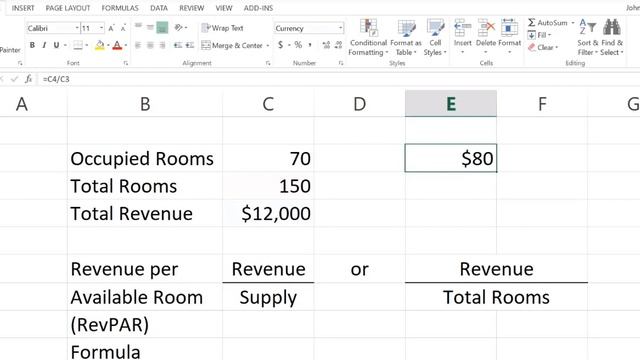Viewport: 640px width, 360px height.
Task: Click the Format Painter button
Action: click(10, 50)
